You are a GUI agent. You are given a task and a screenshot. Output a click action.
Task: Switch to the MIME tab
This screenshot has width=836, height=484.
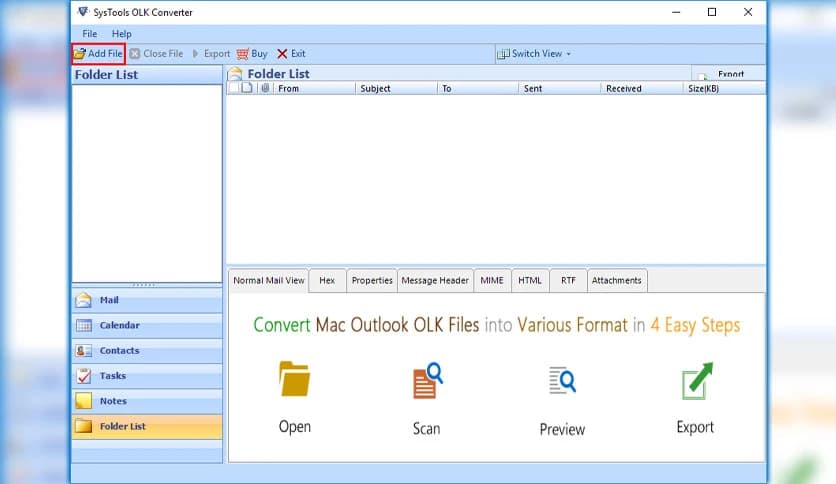point(492,280)
